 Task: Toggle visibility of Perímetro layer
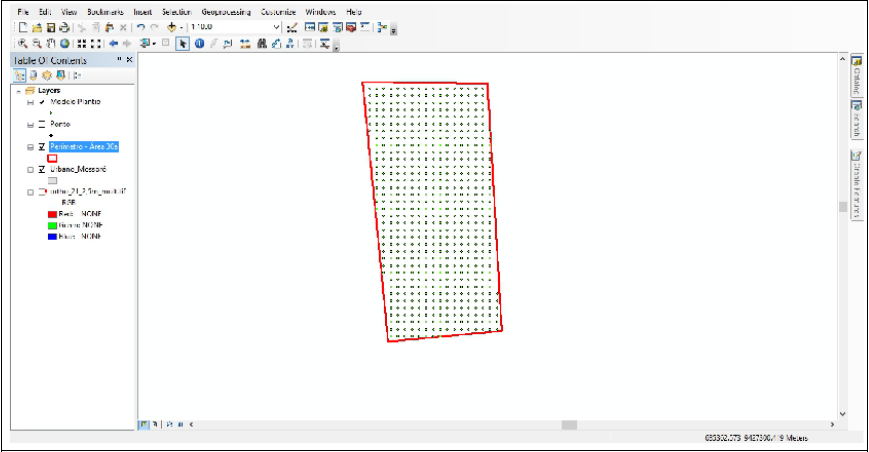pos(41,147)
